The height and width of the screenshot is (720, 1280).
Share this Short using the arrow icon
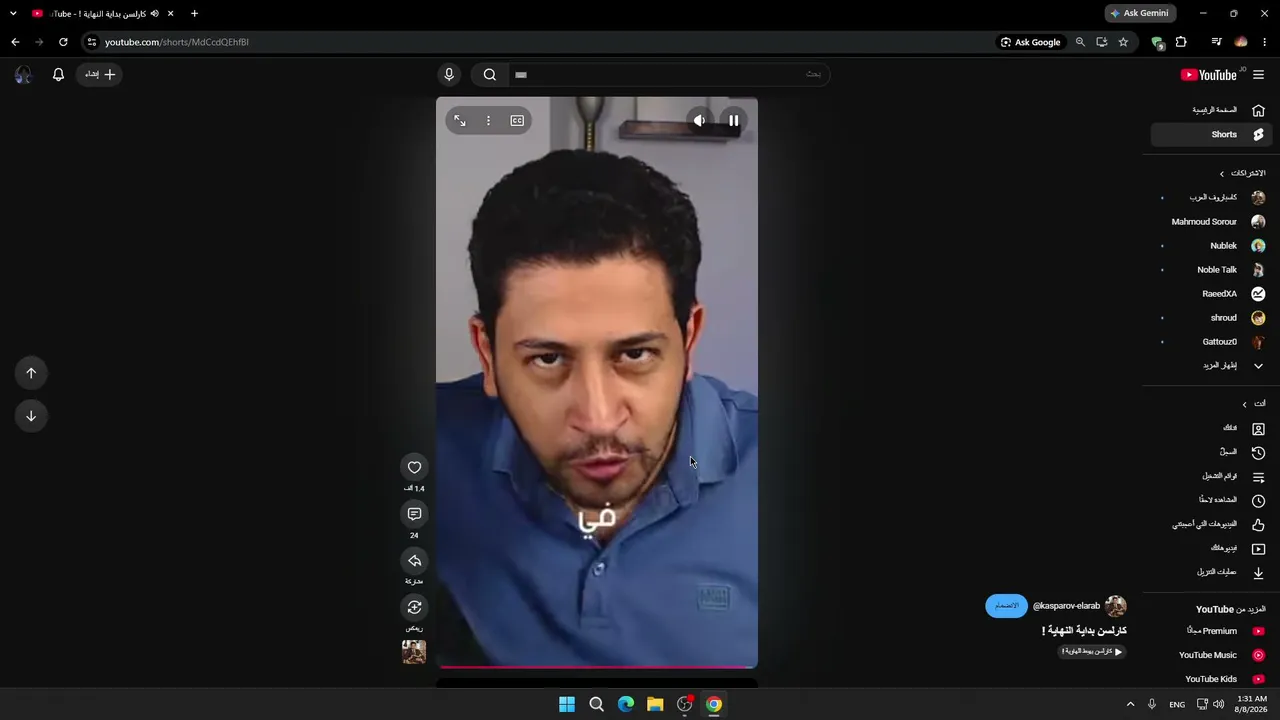tap(414, 561)
